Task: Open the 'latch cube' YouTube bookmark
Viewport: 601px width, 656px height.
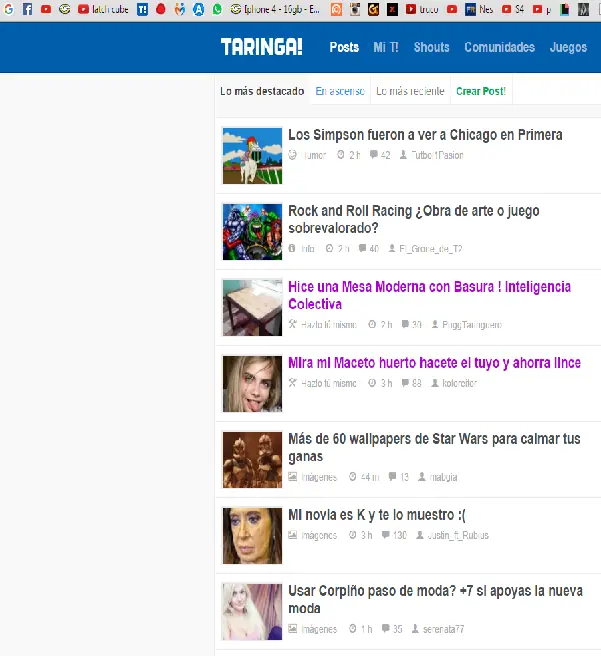Action: coord(103,9)
